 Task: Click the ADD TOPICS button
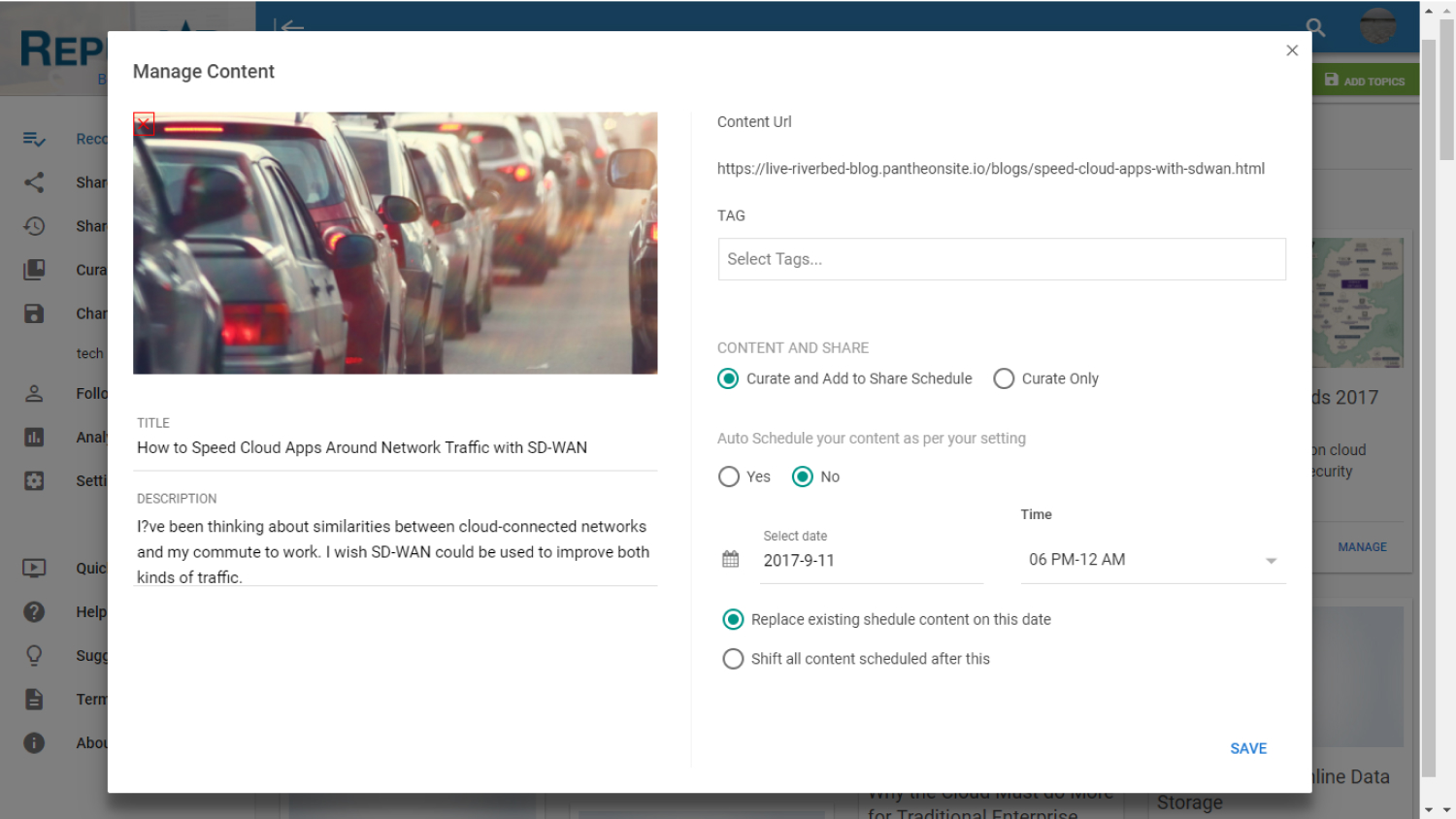coord(1366,81)
